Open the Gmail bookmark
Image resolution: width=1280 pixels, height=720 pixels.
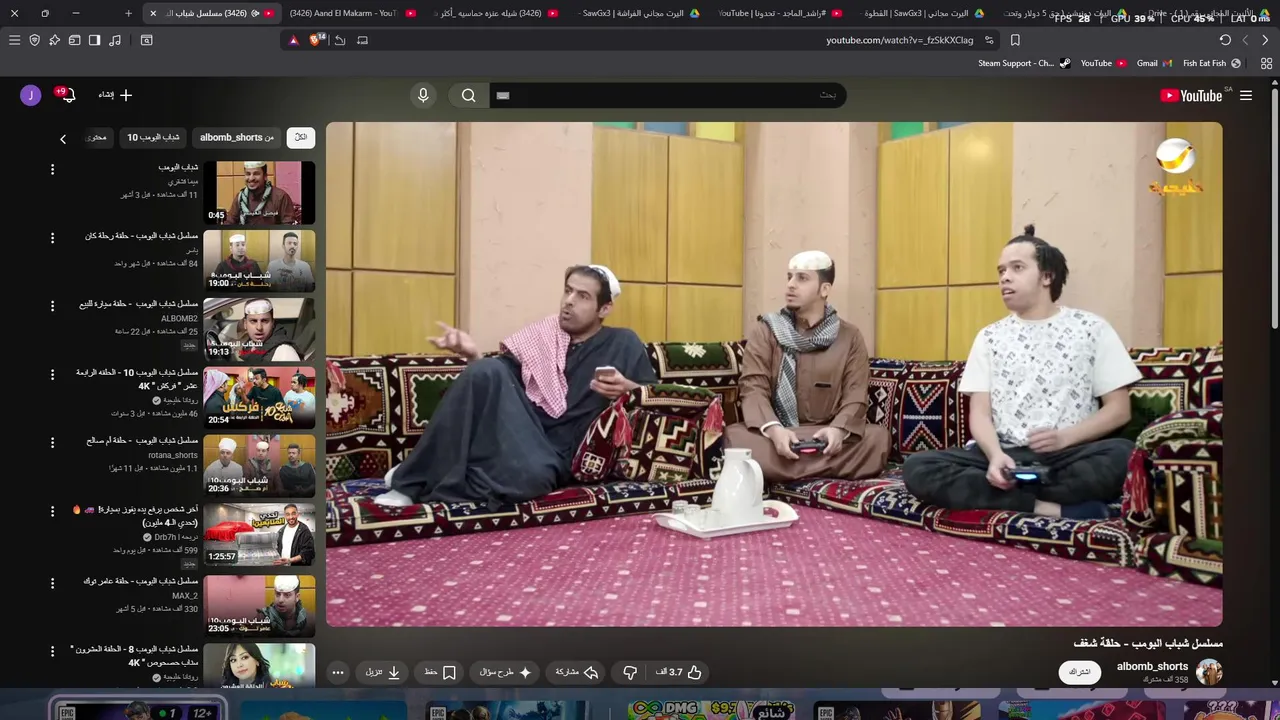pos(1154,63)
